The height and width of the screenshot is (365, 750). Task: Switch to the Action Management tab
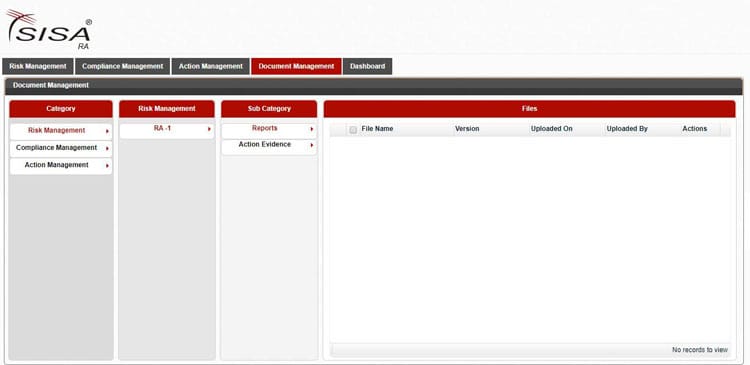click(x=210, y=66)
